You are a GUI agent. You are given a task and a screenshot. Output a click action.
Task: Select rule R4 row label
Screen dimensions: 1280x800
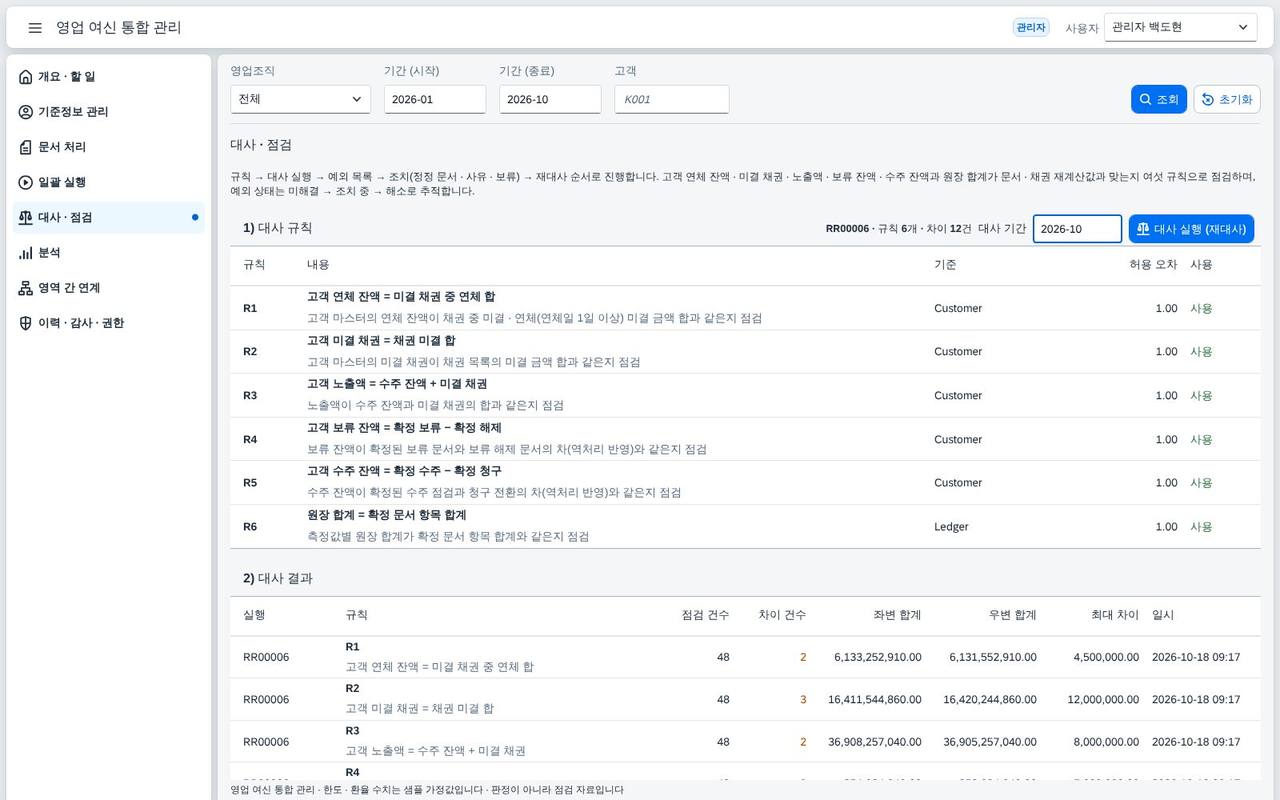[x=250, y=440]
